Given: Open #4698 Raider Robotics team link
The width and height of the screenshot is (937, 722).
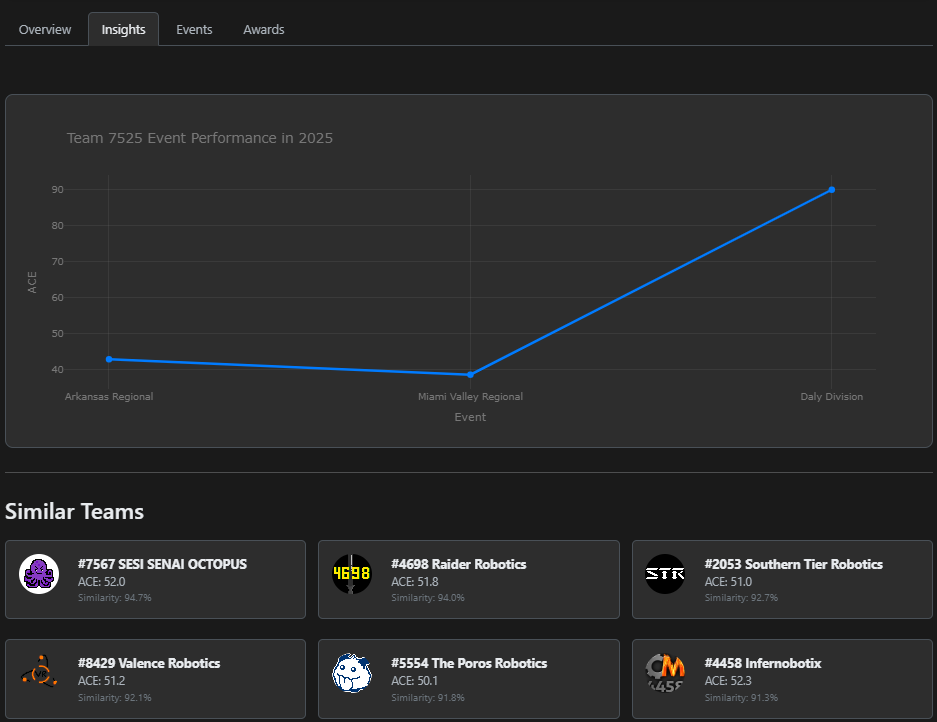Looking at the screenshot, I should [458, 564].
